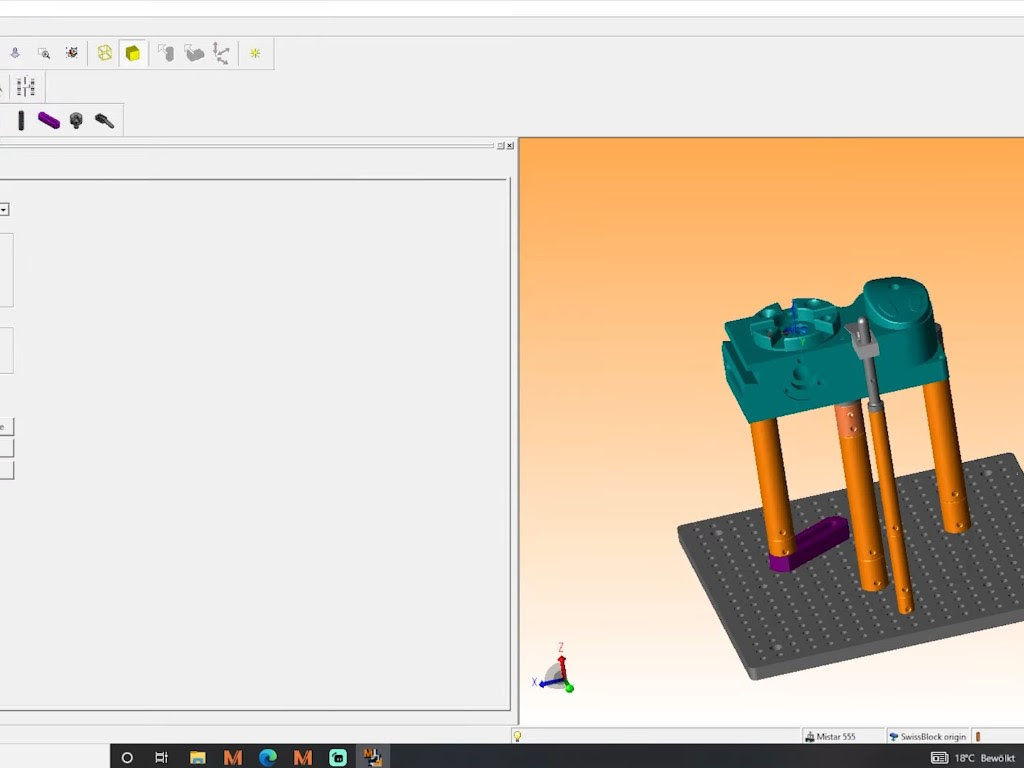Image resolution: width=1024 pixels, height=768 pixels.
Task: Select the purple bar fixture component icon
Action: 49,120
